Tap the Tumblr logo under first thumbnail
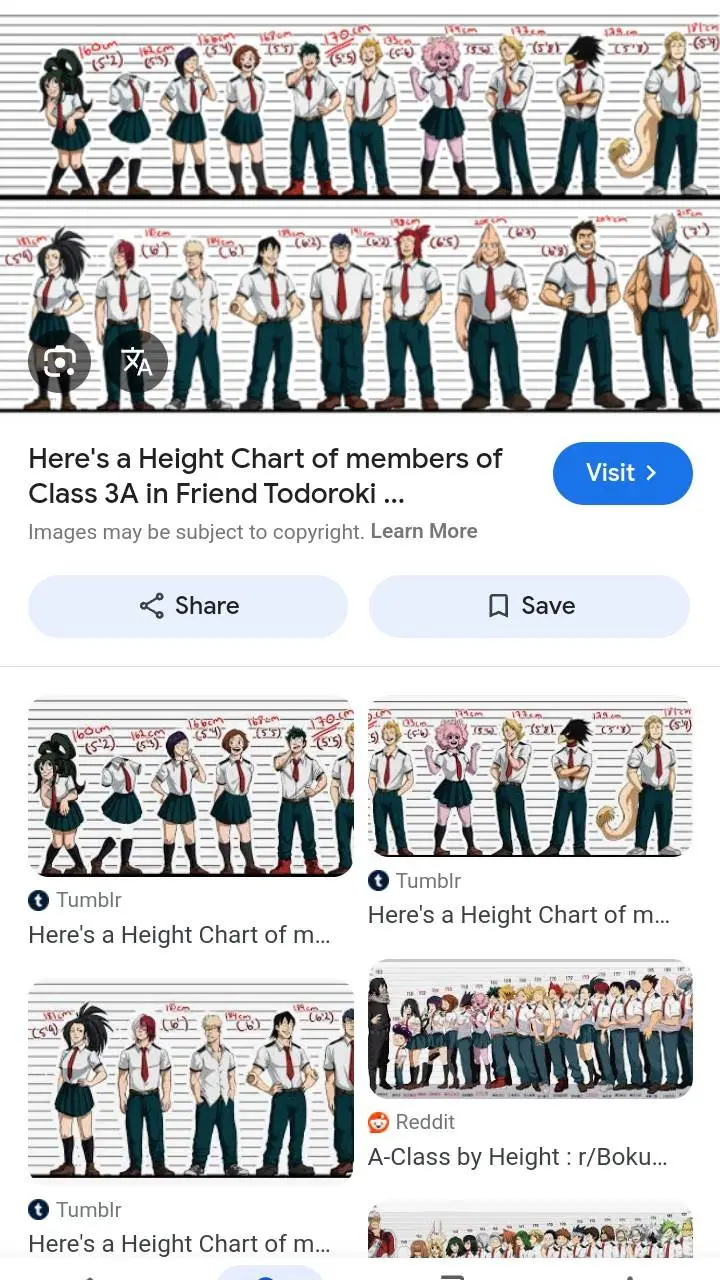This screenshot has width=720, height=1280. [38, 900]
